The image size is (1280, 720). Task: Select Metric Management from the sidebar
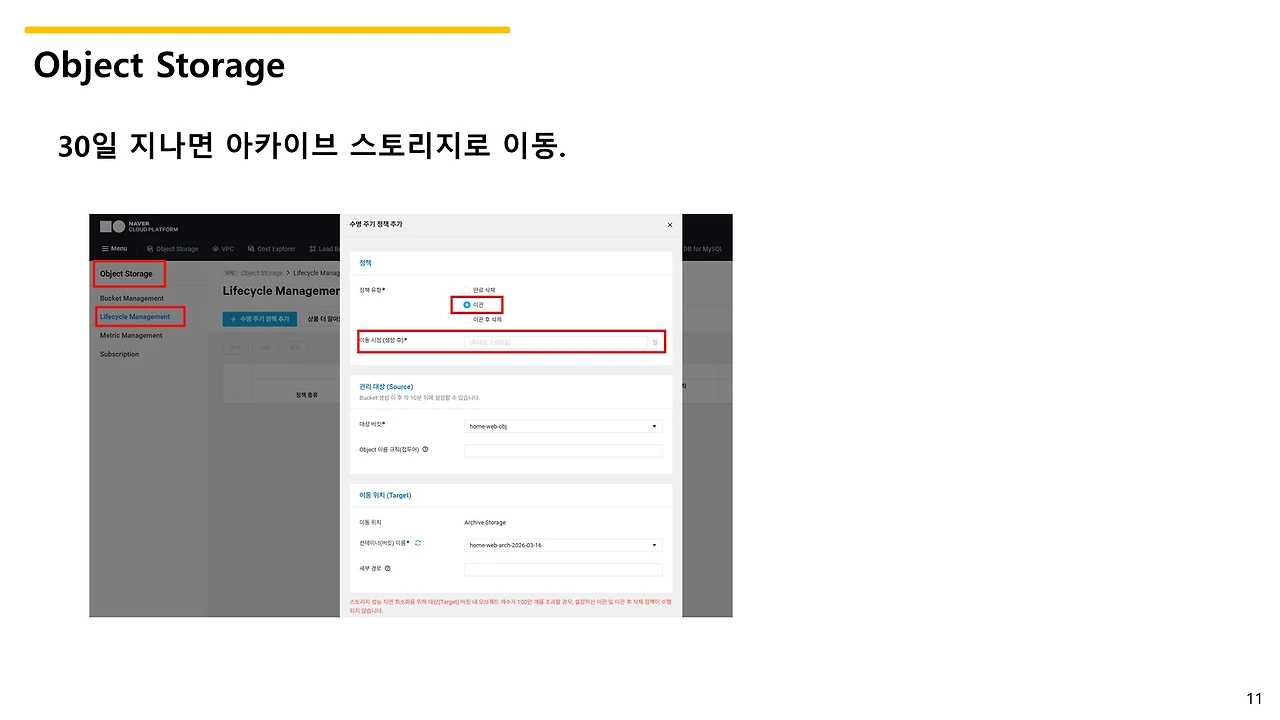tap(132, 335)
